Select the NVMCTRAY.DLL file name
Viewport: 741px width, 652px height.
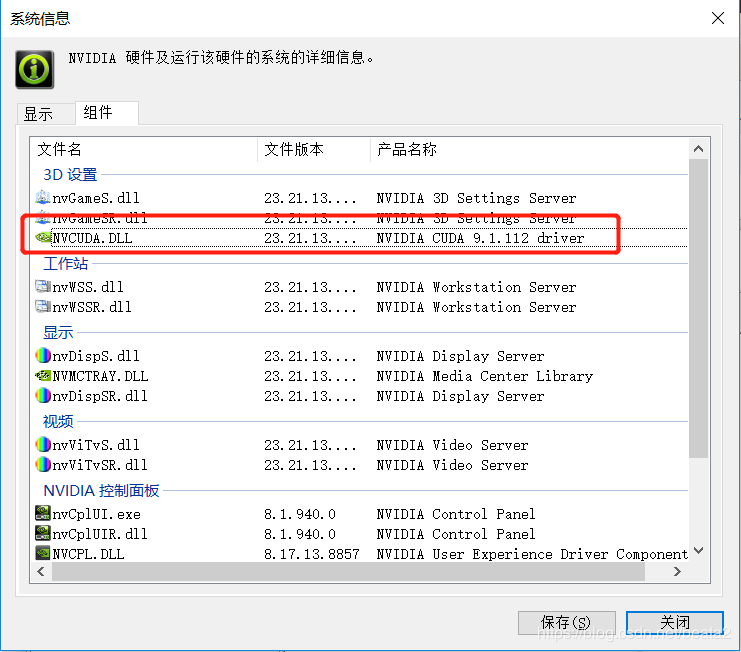(100, 376)
